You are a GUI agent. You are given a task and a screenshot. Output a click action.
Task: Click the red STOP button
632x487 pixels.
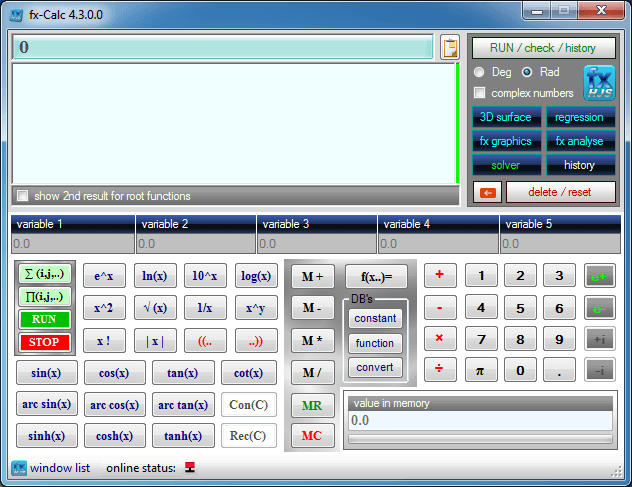coord(45,342)
